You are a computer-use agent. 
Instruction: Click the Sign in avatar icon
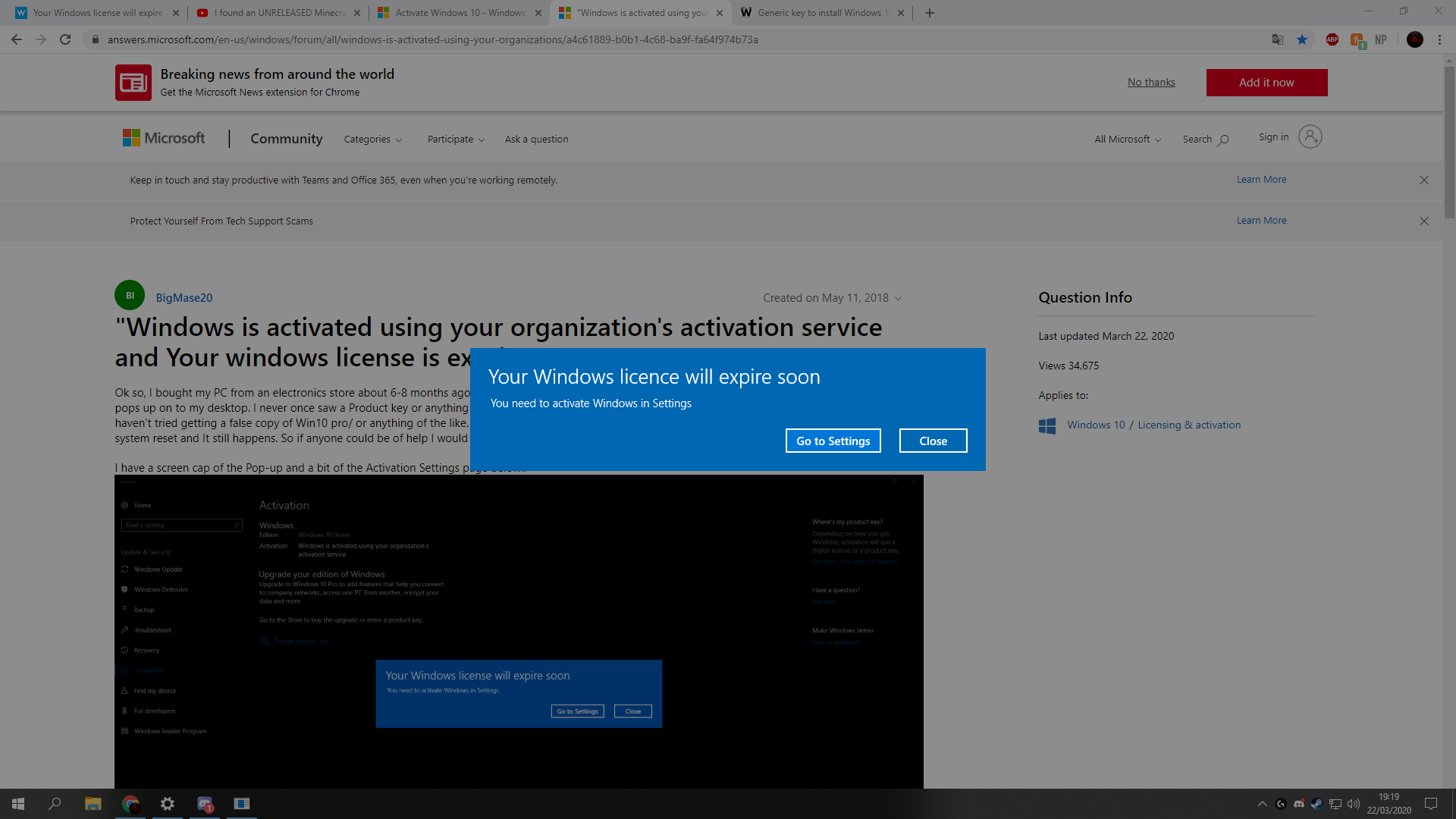[1310, 136]
